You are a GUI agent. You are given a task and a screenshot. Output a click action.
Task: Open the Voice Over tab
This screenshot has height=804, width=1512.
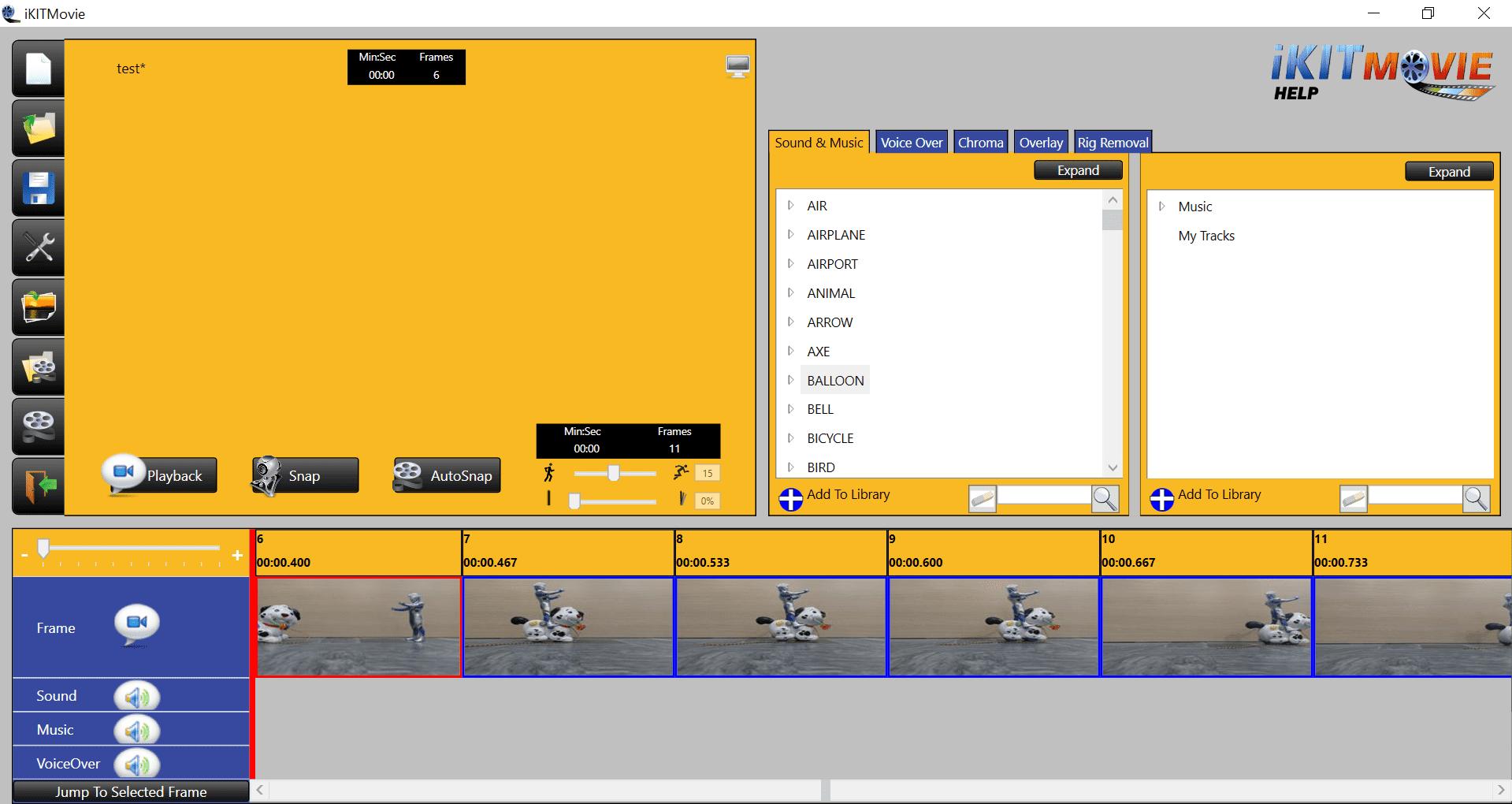(912, 142)
